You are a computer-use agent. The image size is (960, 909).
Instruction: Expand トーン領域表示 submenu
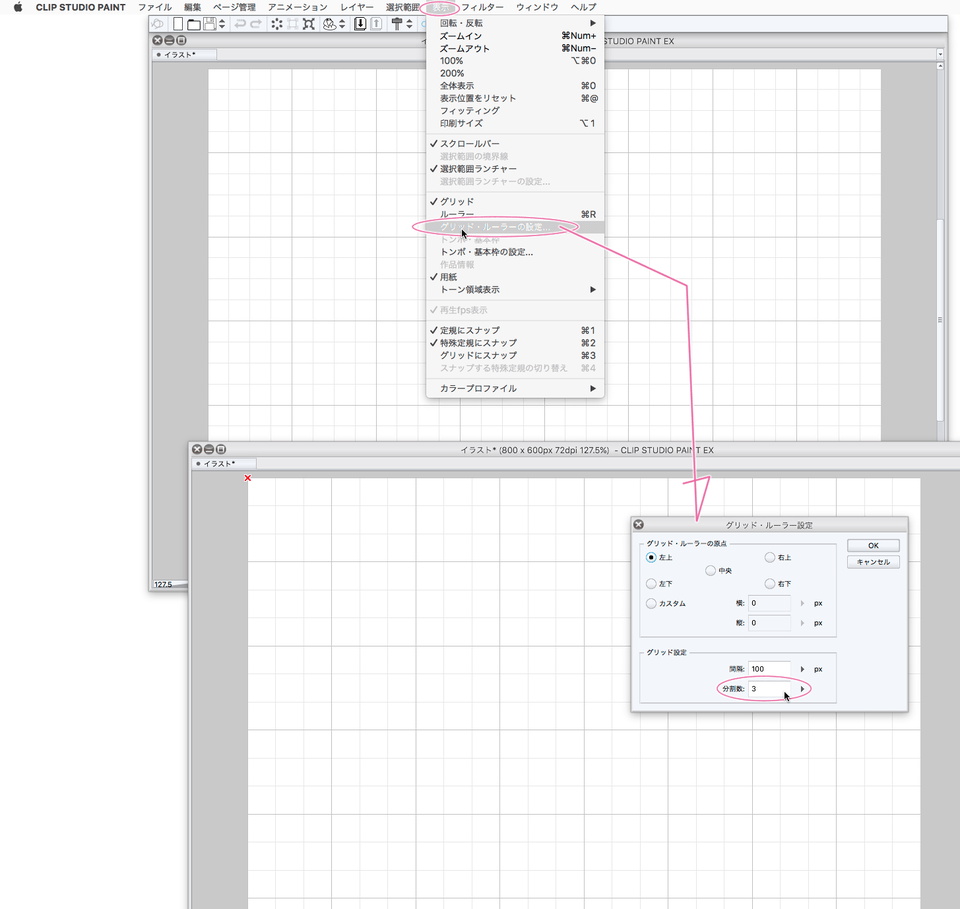coord(515,290)
